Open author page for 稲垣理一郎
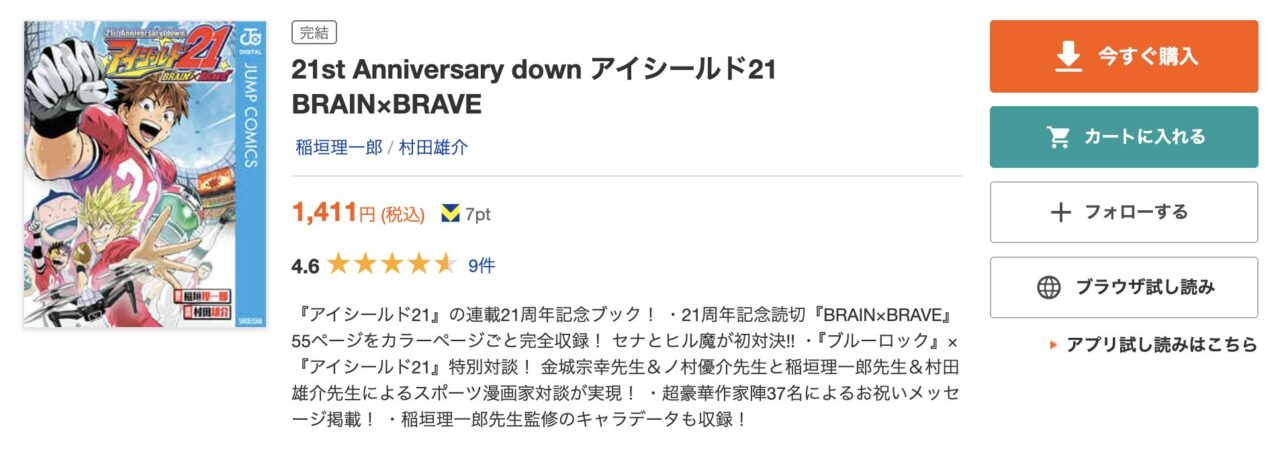 click(x=339, y=147)
